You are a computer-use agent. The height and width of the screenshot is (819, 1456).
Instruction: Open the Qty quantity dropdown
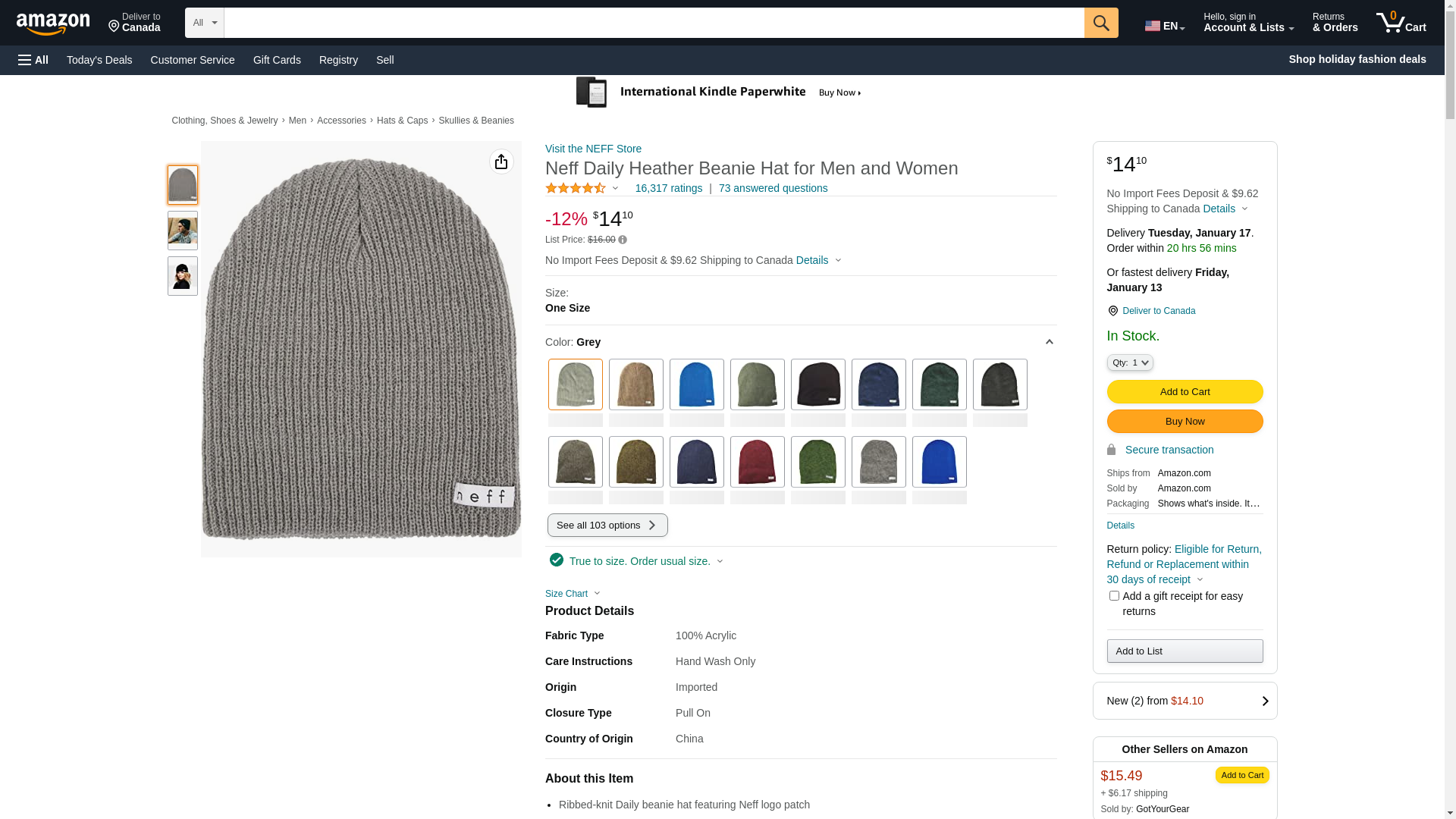(x=1129, y=363)
